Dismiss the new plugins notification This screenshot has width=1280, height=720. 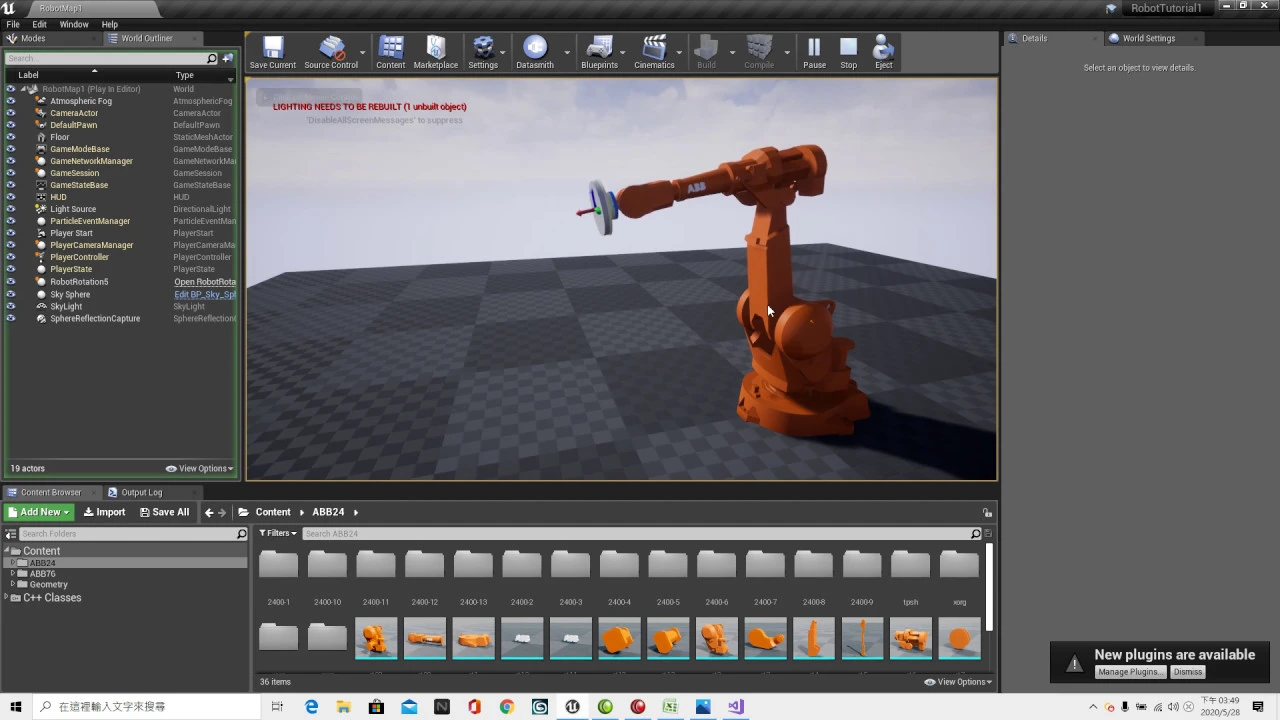click(1188, 672)
